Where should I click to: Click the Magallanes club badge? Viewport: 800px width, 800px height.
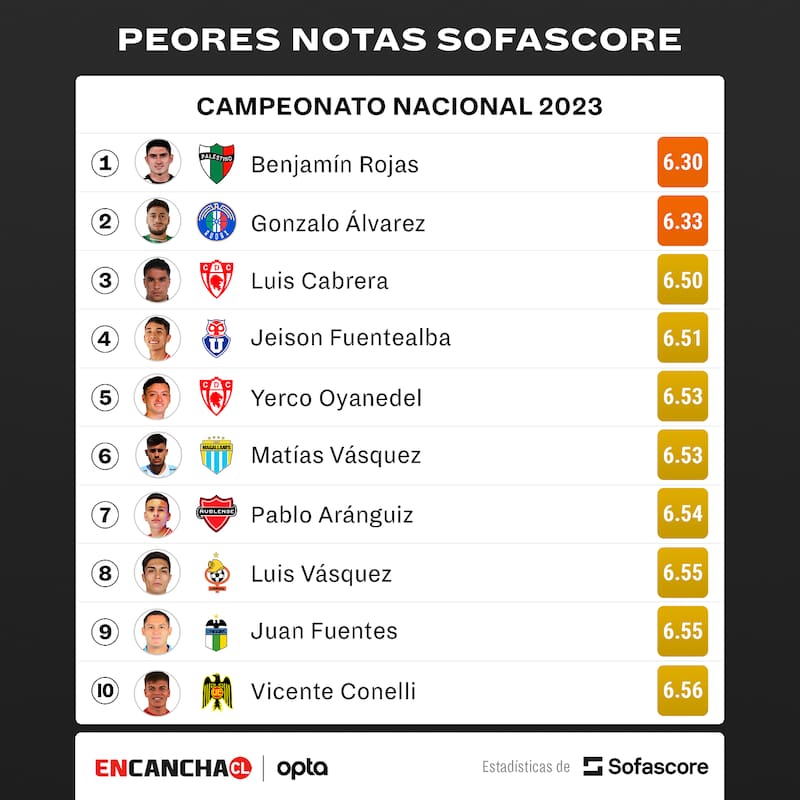coord(216,455)
